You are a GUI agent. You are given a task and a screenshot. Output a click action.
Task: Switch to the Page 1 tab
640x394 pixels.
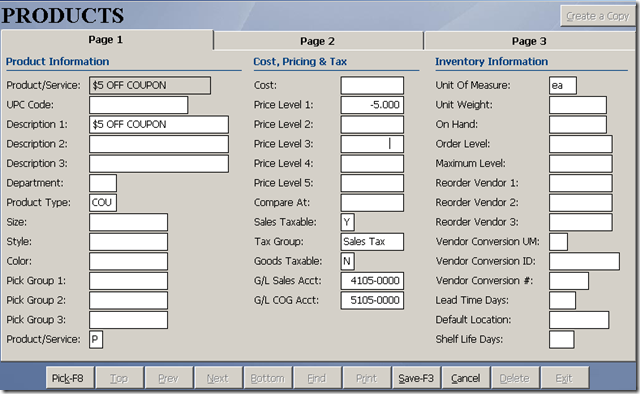pos(106,40)
